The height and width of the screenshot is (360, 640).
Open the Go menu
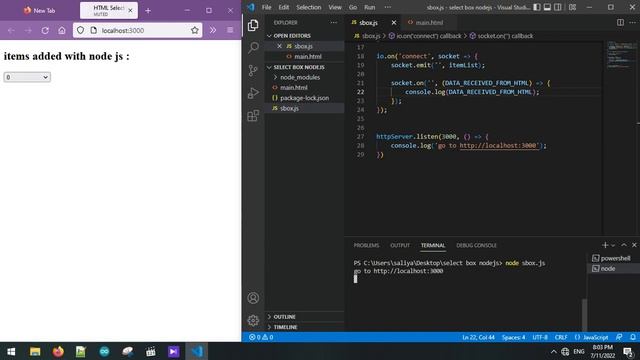coord(353,7)
